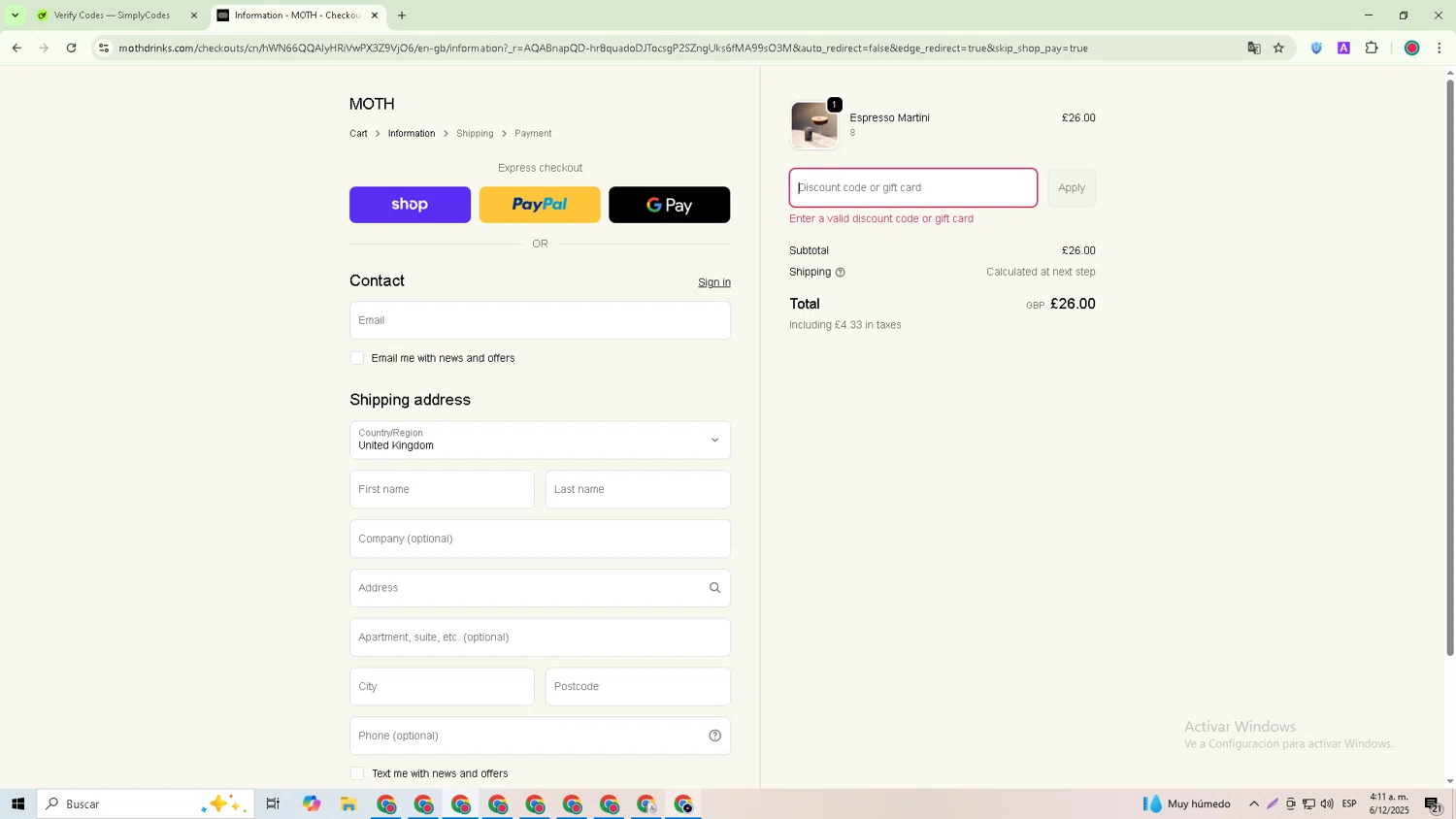This screenshot has height=819, width=1456.
Task: Focus the Company (optional) field
Action: tap(540, 539)
